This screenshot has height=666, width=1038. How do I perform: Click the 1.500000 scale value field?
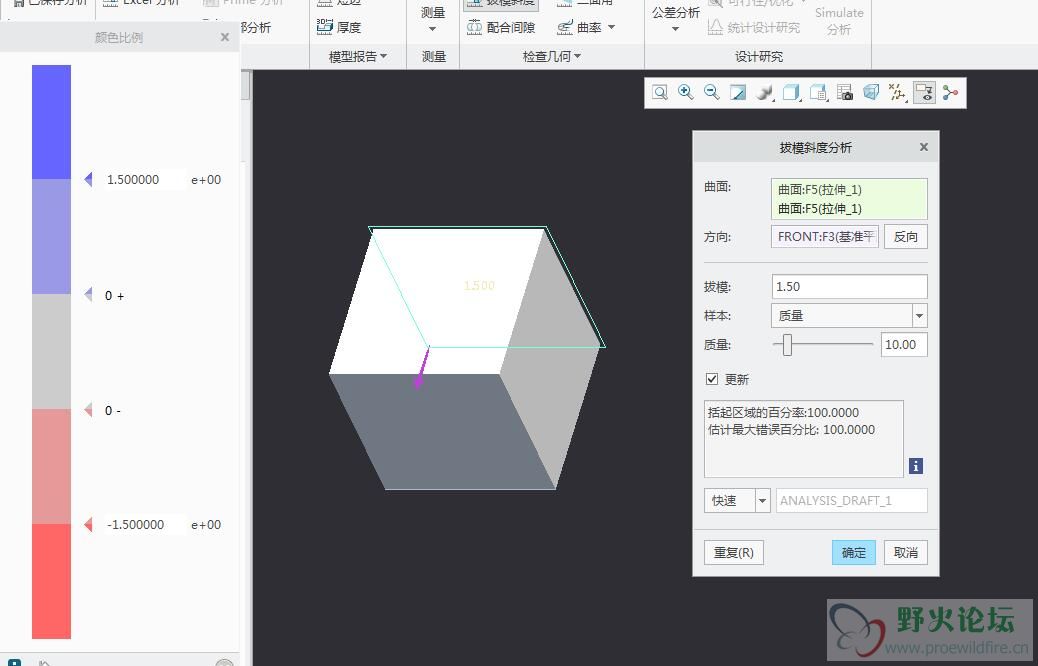(x=146, y=179)
